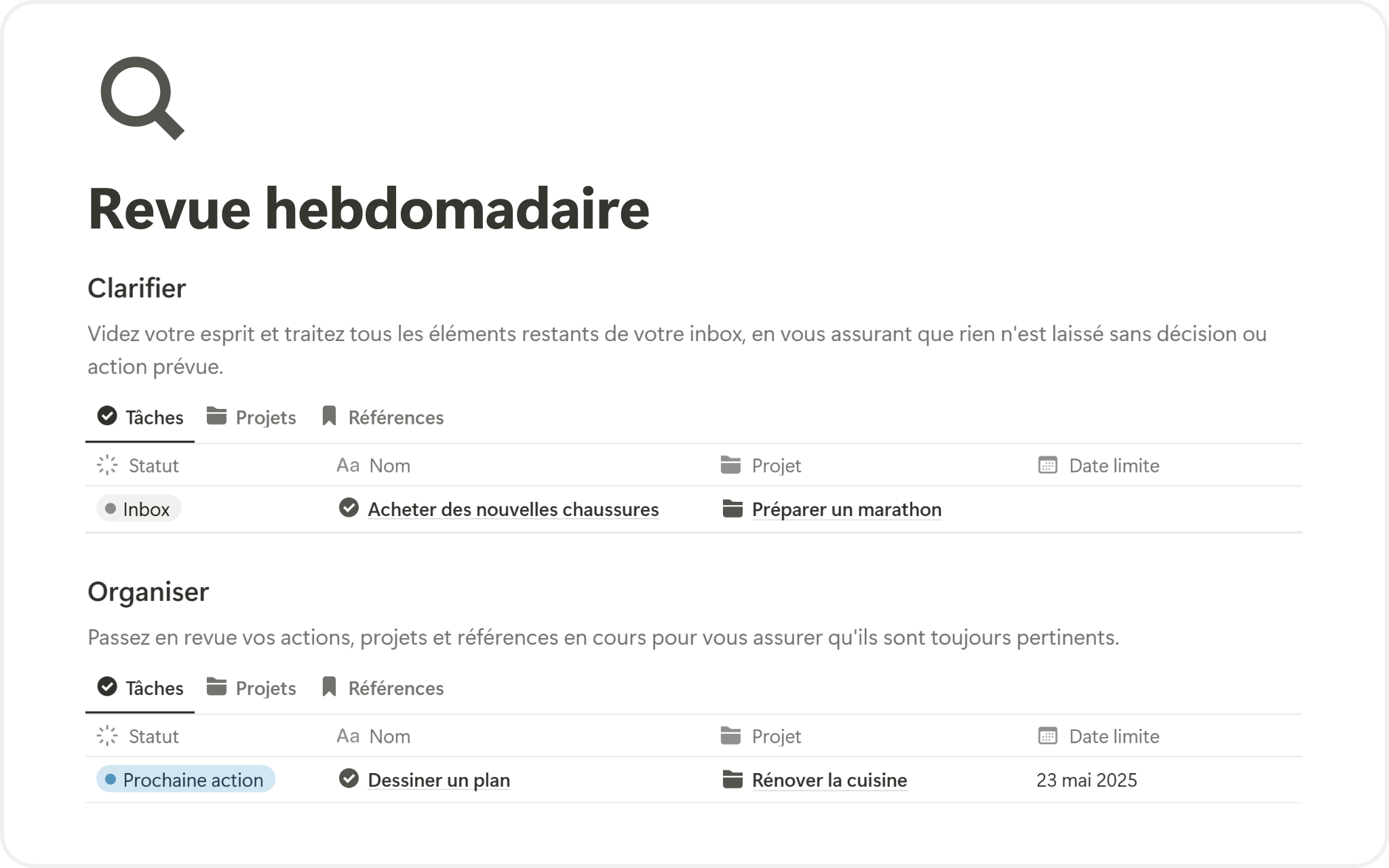The height and width of the screenshot is (868, 1389).
Task: Open the Rénover la cuisine project link
Action: [829, 780]
